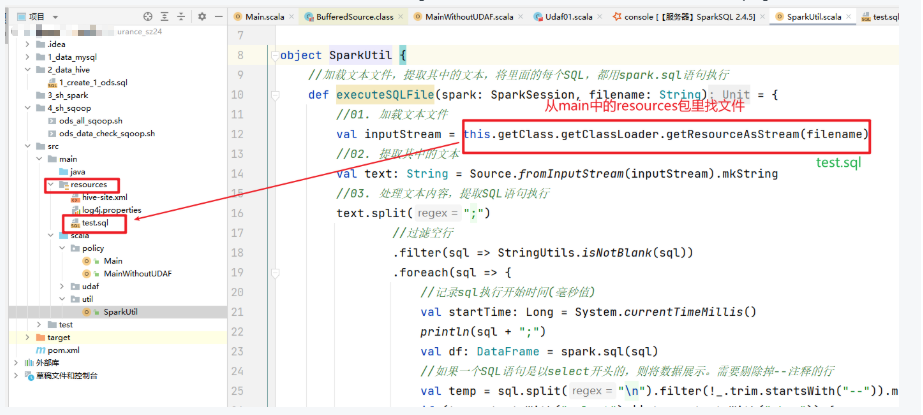Click the java folder icon
This screenshot has height=415, width=923.
click(x=64, y=172)
